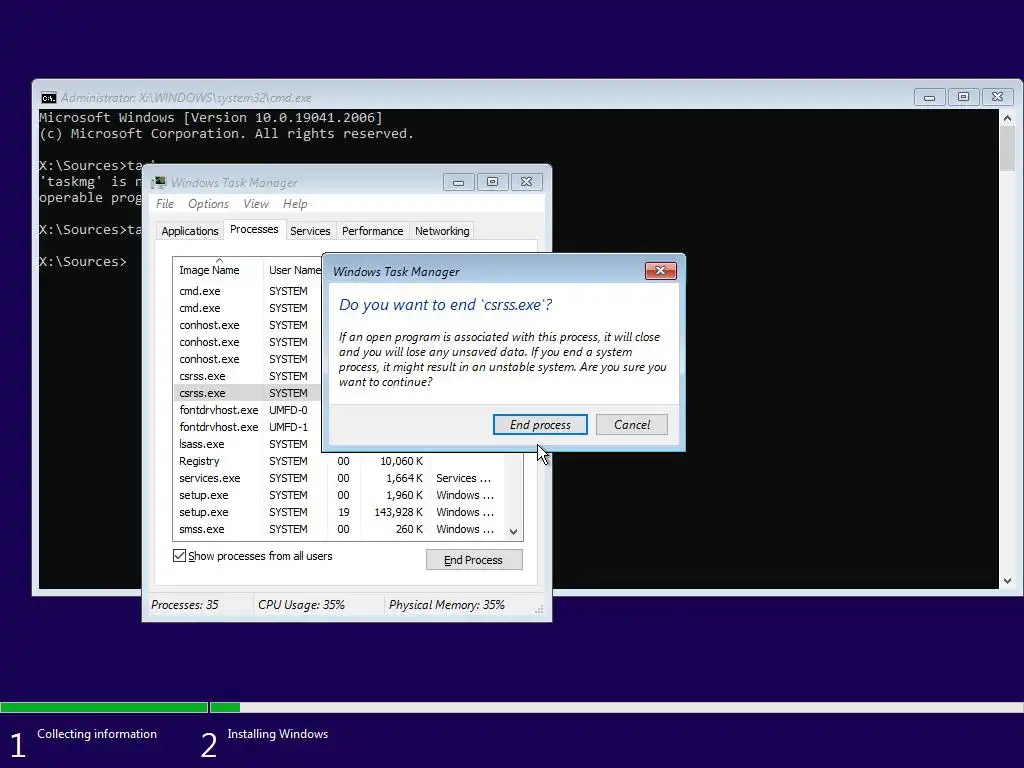
Task: Close the Windows Task Manager window
Action: point(526,182)
